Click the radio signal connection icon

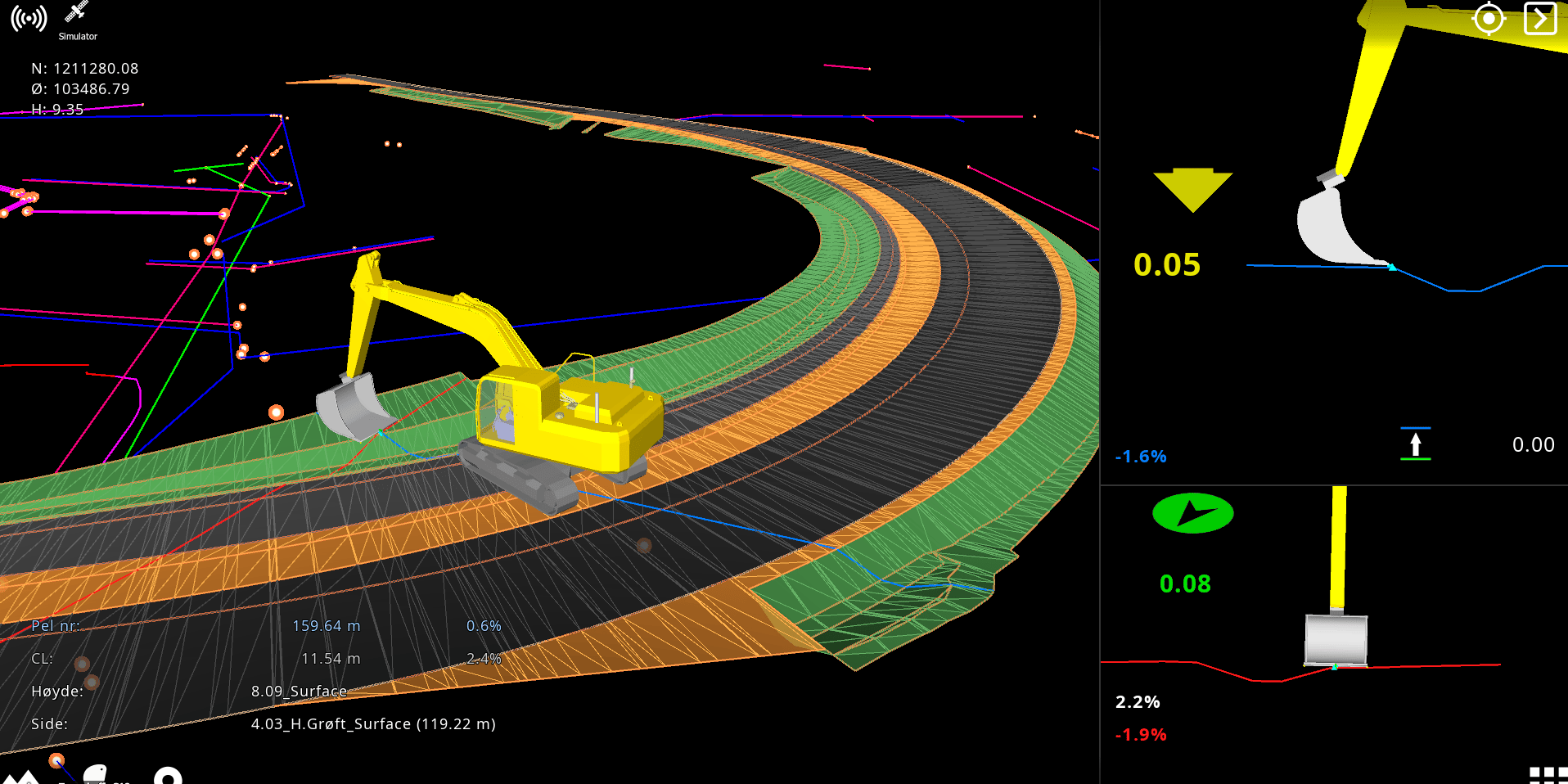[x=29, y=18]
